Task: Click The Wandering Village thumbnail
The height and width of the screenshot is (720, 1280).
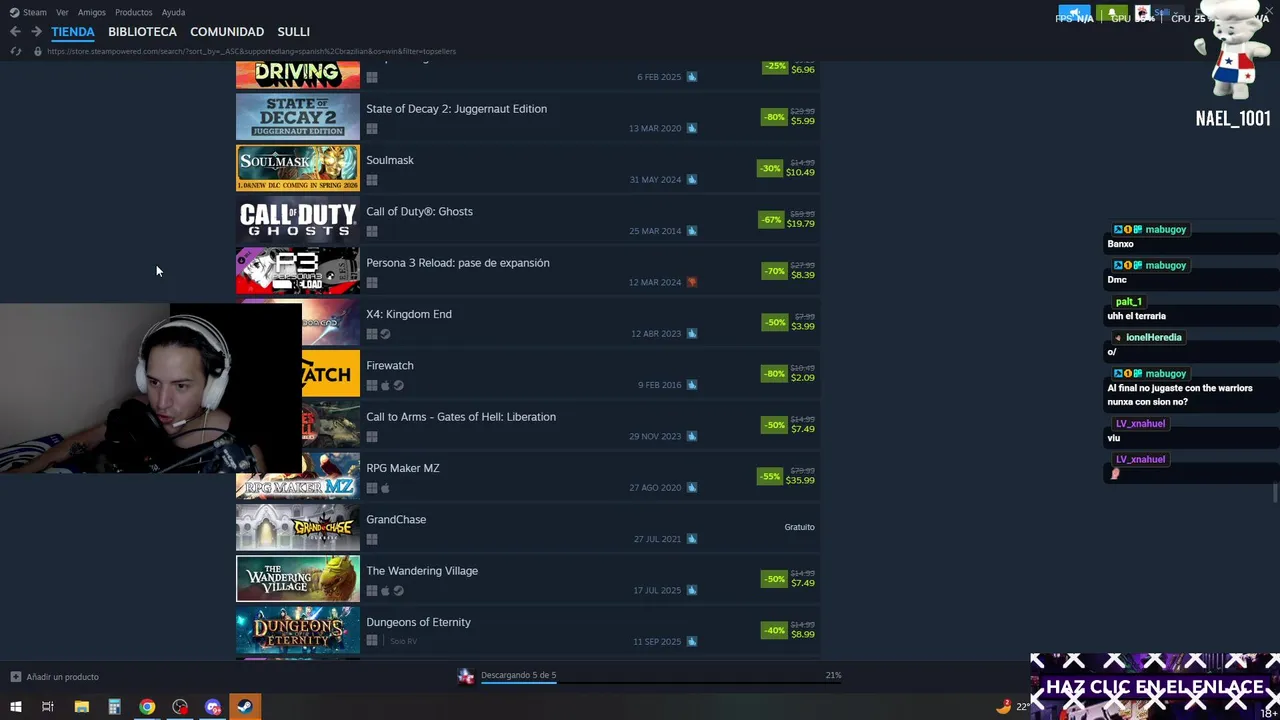Action: (297, 579)
